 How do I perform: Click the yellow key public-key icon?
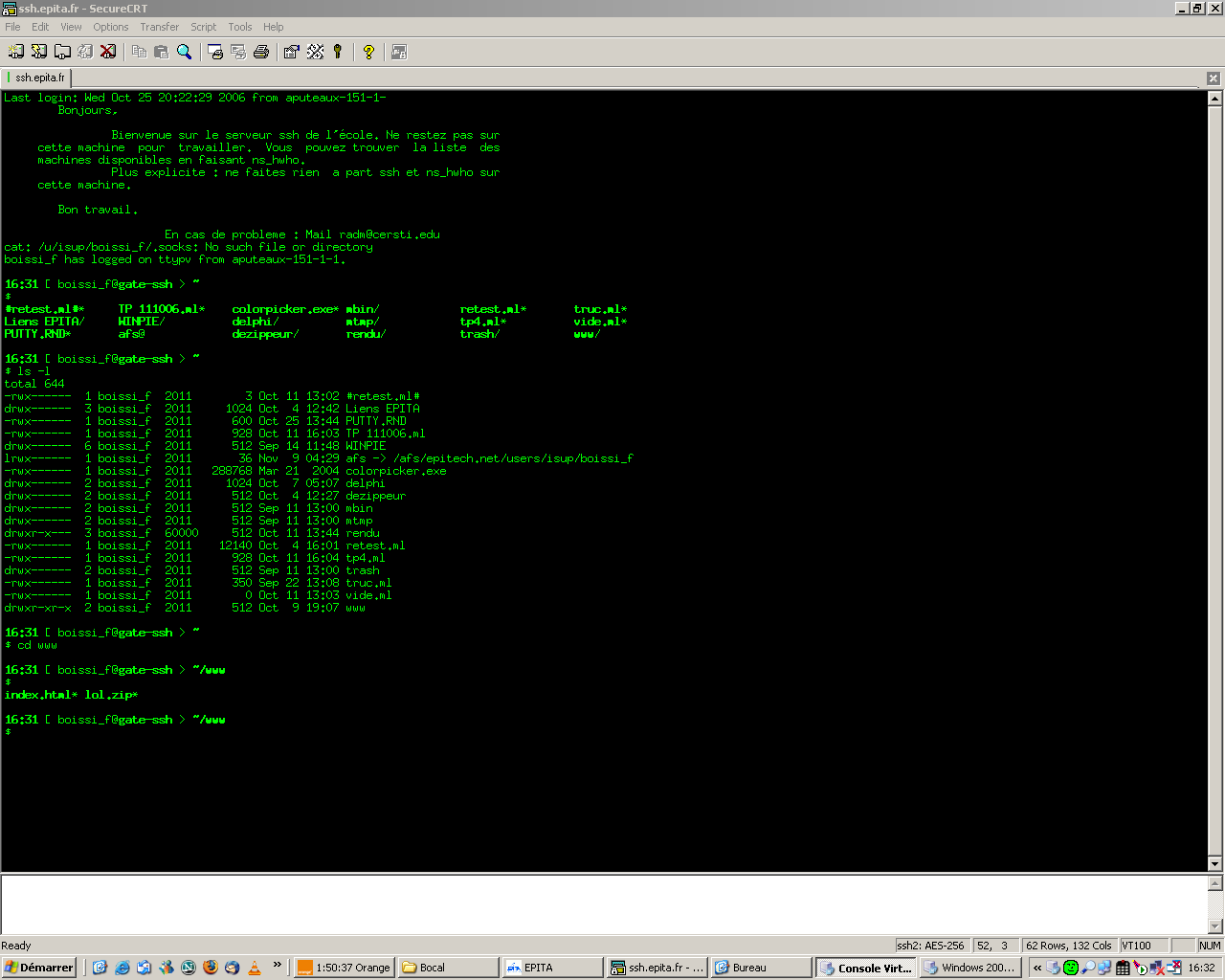click(x=338, y=52)
